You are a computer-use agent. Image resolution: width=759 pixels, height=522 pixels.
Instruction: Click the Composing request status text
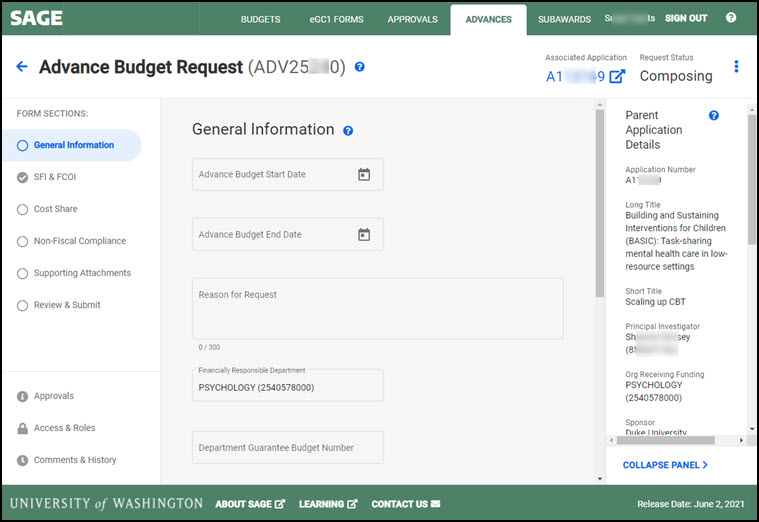[676, 76]
